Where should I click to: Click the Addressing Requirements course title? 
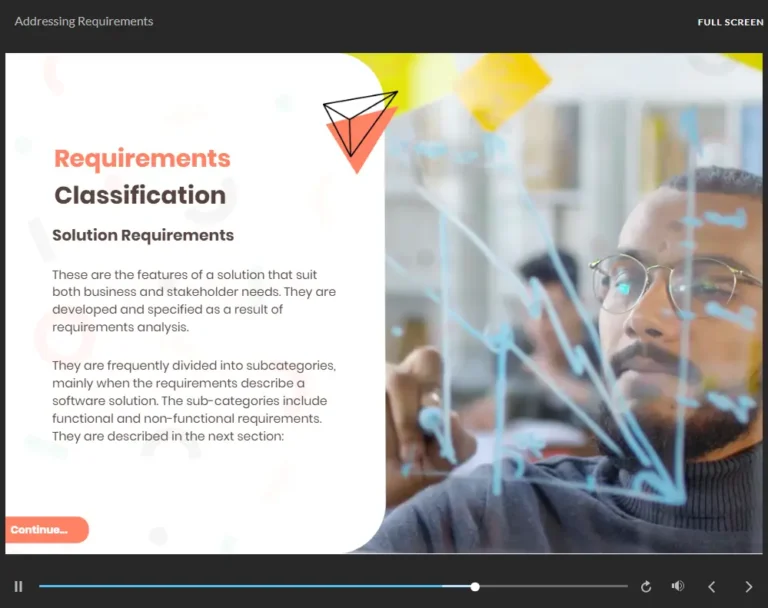tap(84, 21)
